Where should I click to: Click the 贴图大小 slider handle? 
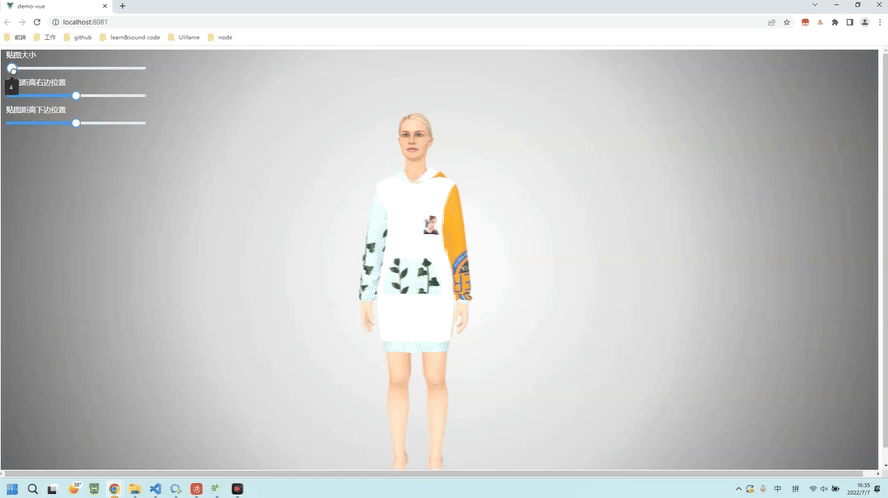click(12, 69)
